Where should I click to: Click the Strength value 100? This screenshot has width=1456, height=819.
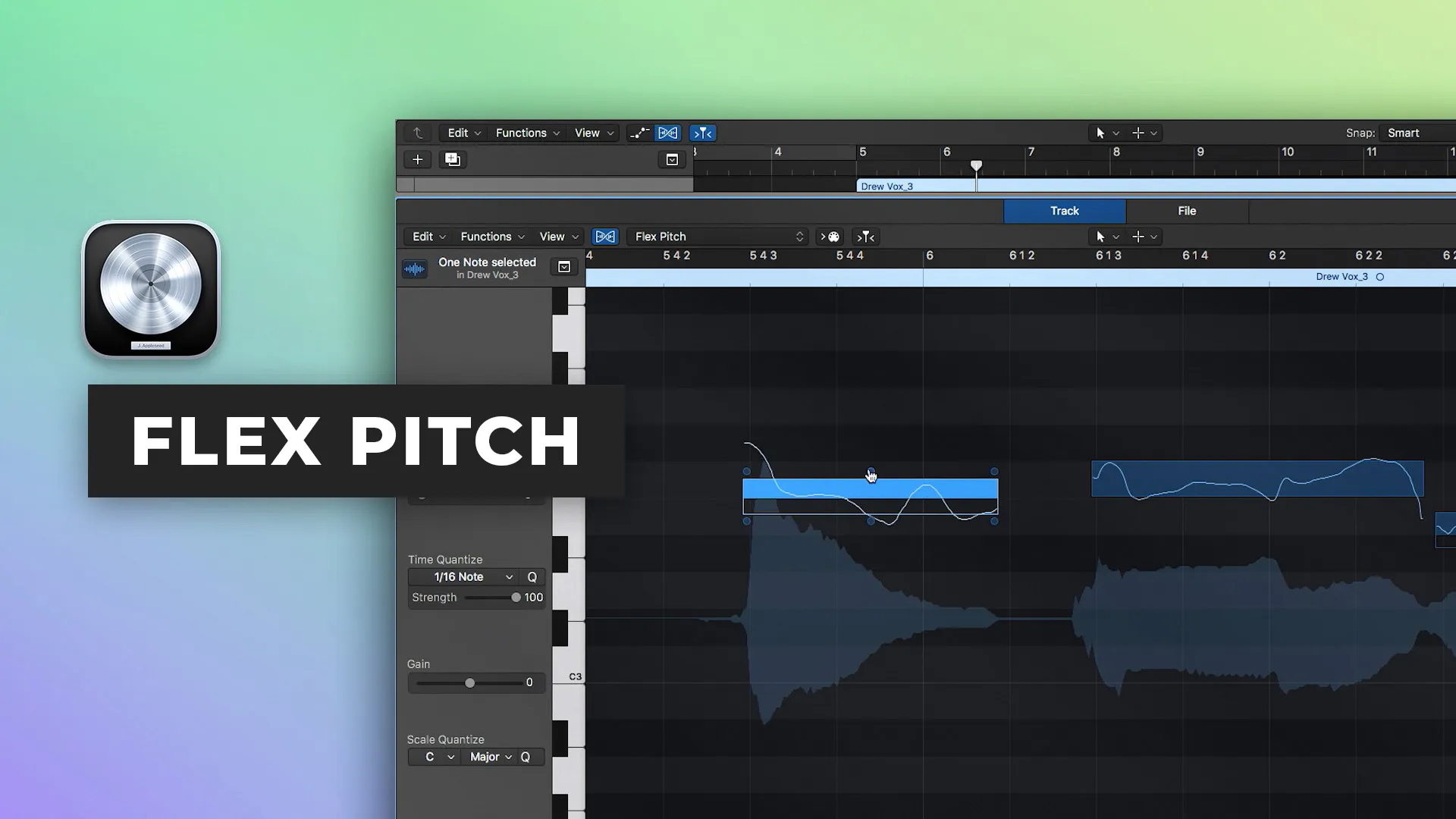(534, 598)
